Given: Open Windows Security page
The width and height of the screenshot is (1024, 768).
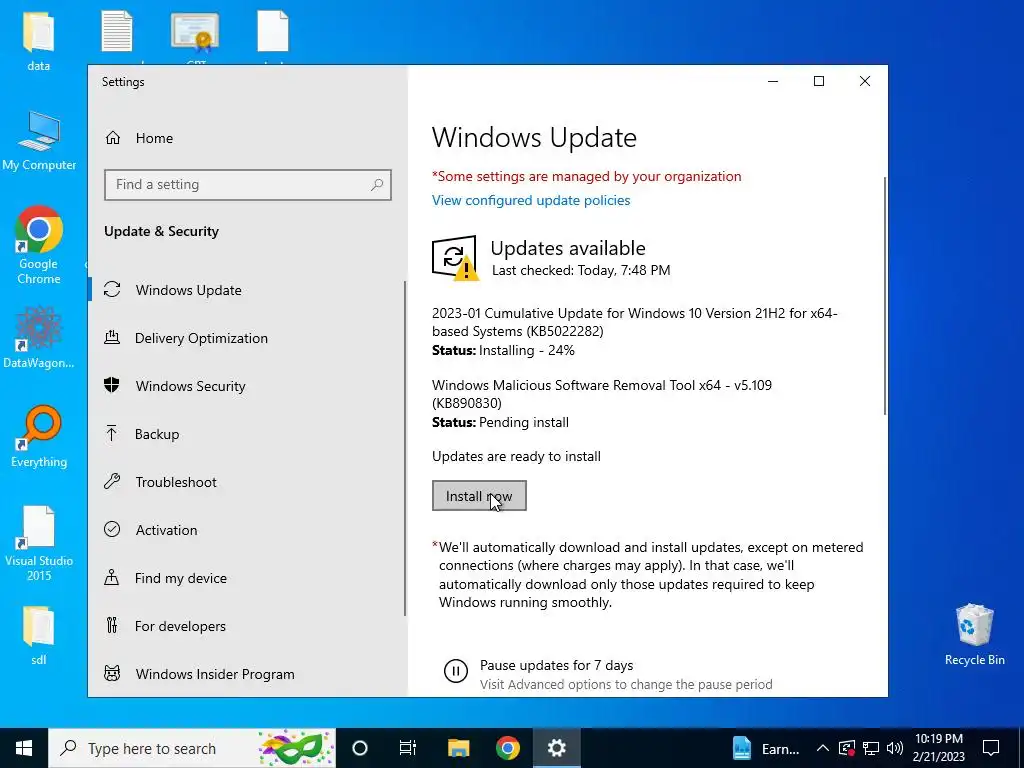Looking at the screenshot, I should pos(247,386).
